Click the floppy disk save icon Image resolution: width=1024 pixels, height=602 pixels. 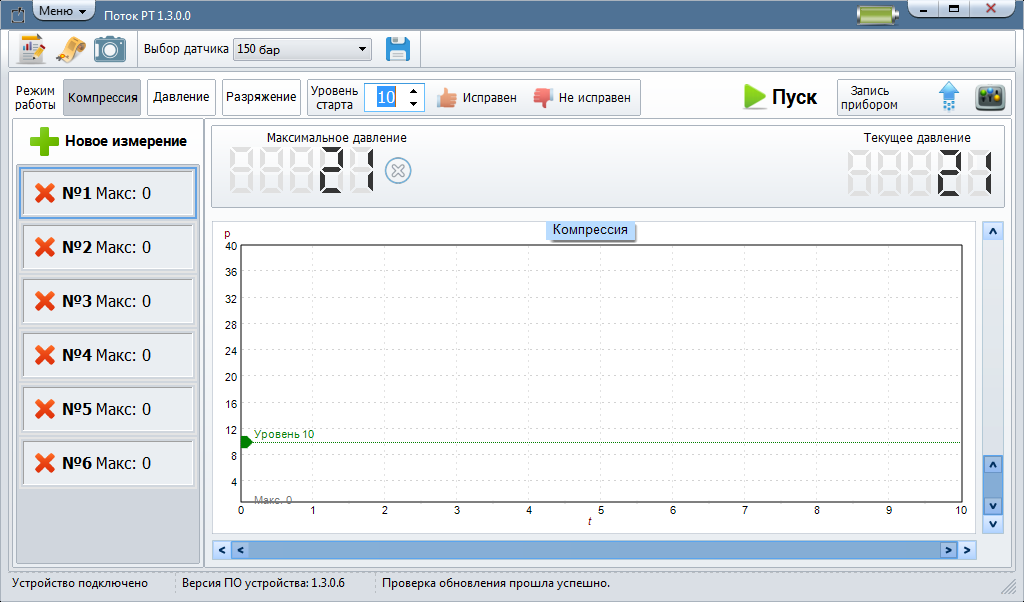click(398, 49)
